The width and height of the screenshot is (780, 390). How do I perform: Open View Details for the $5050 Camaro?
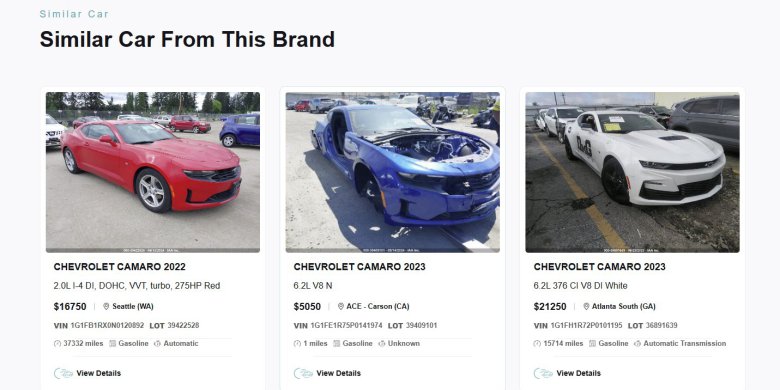pyautogui.click(x=339, y=373)
